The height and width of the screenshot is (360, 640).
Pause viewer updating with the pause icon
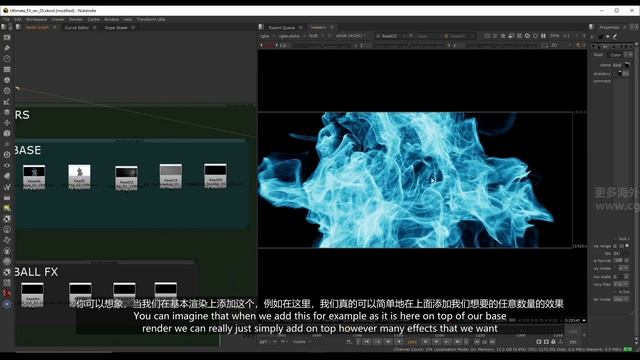(x=543, y=36)
